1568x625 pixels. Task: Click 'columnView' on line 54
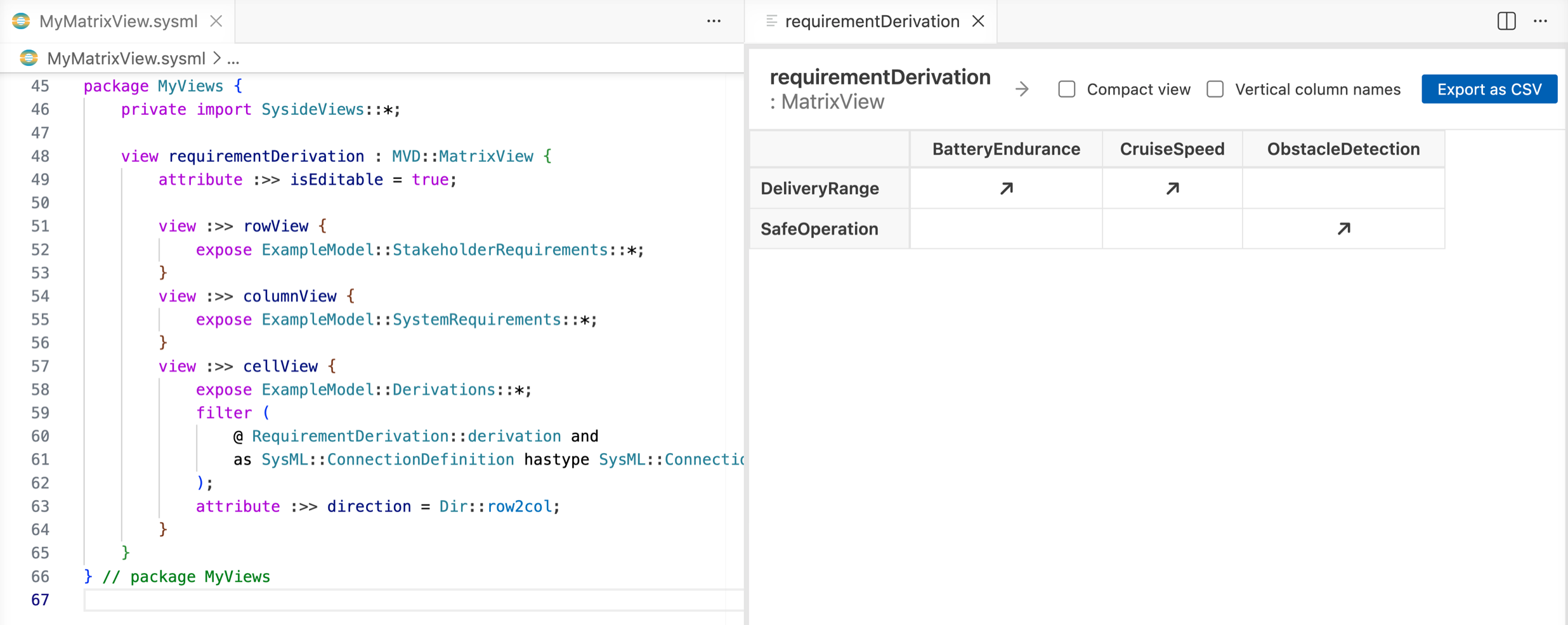[290, 296]
